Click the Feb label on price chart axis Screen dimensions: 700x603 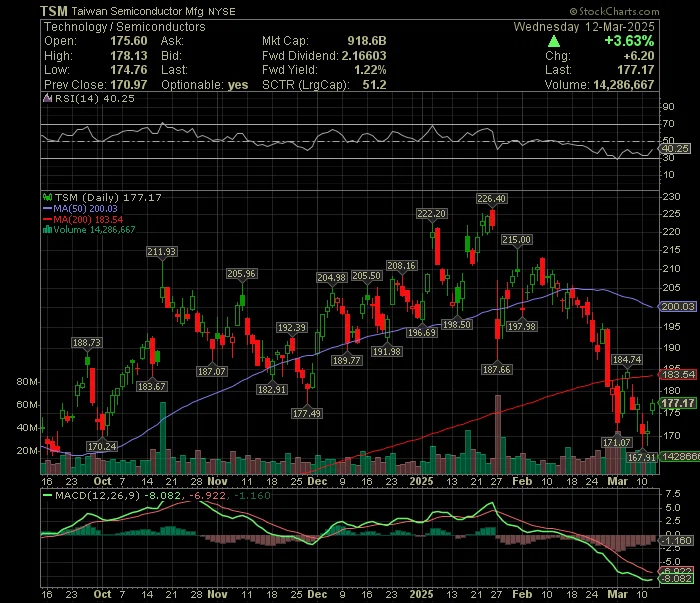point(522,482)
